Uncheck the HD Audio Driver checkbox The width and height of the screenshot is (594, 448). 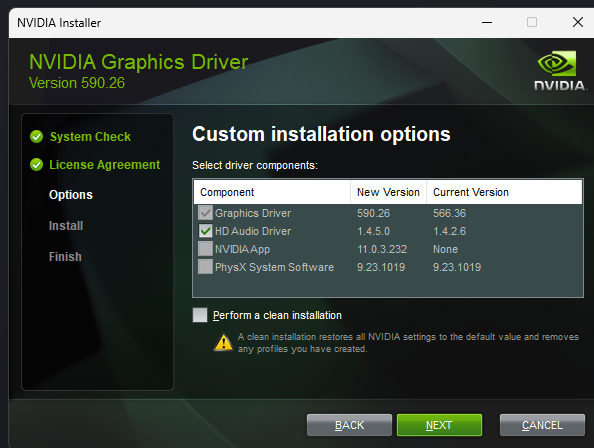(x=205, y=231)
